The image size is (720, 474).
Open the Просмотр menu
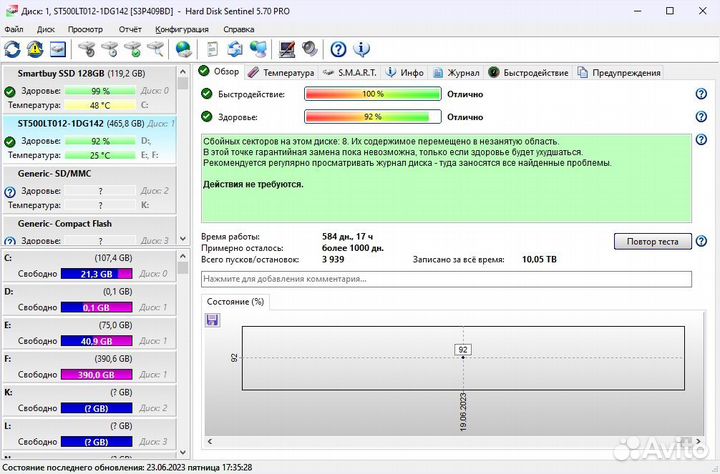tap(85, 29)
